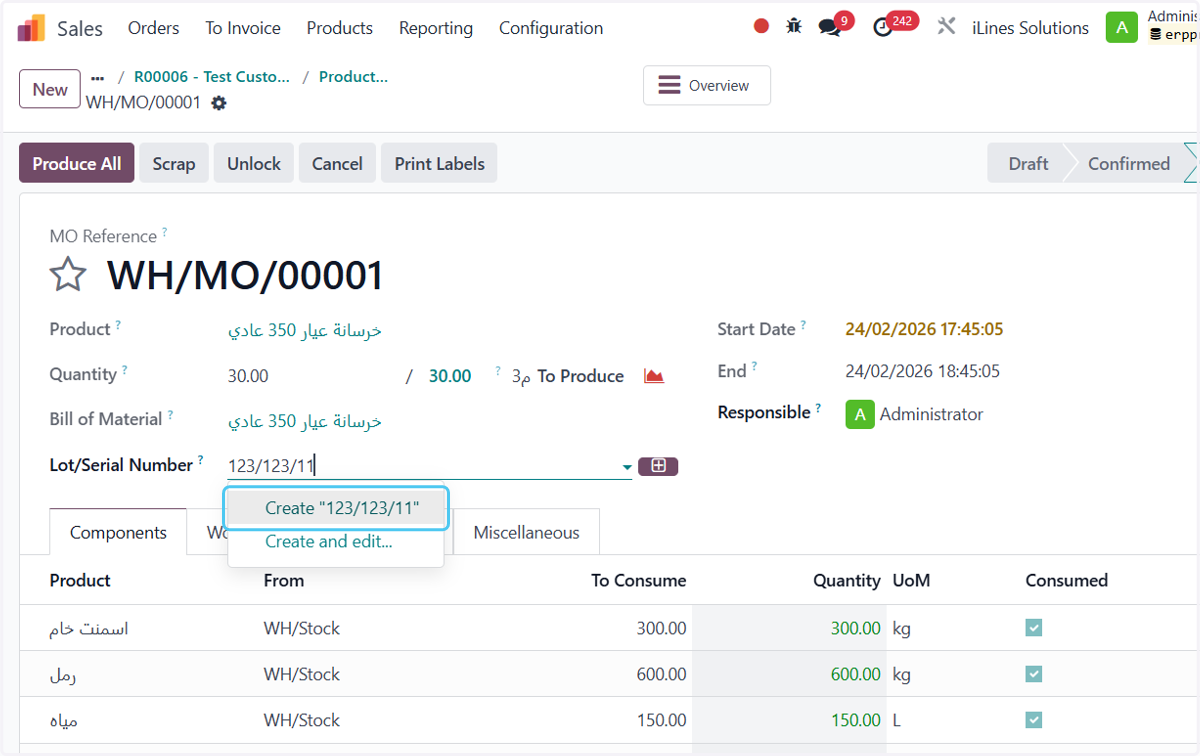Open the Orders menu
The height and width of the screenshot is (756, 1200).
pos(154,28)
